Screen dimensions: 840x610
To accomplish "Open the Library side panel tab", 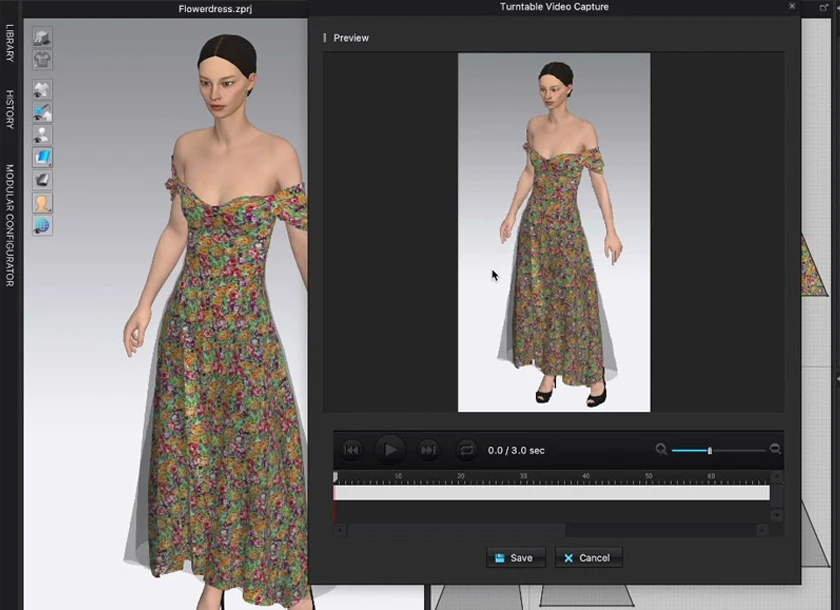I will click(10, 45).
